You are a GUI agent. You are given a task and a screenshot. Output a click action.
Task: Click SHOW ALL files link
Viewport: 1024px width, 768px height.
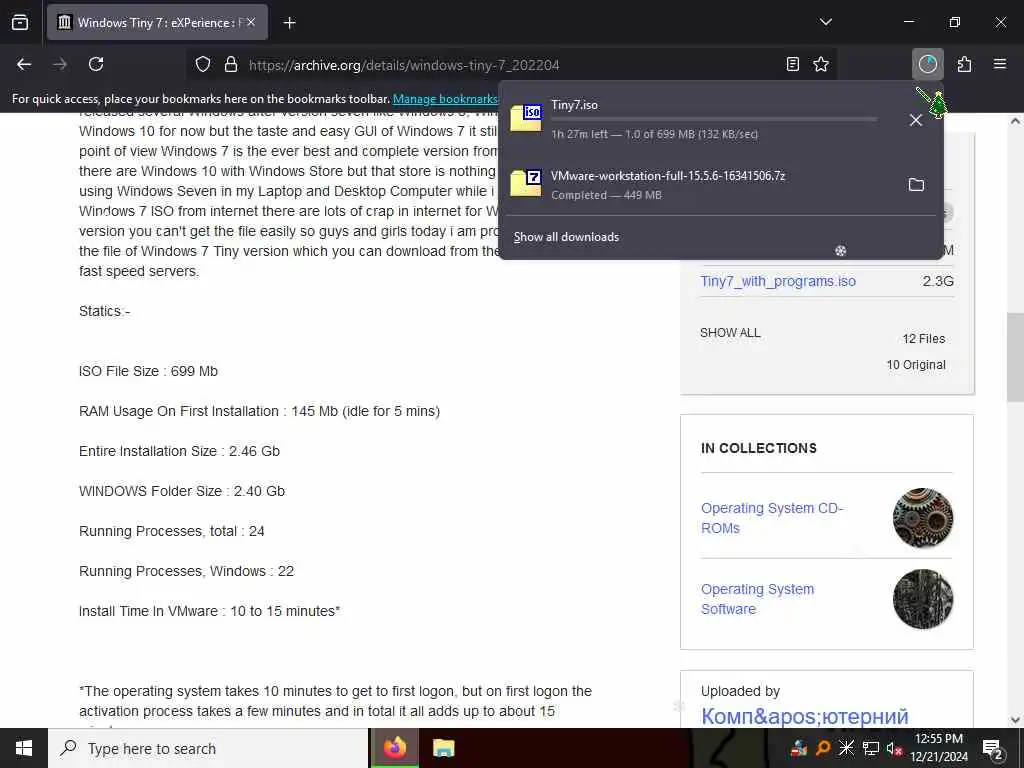[x=730, y=333]
